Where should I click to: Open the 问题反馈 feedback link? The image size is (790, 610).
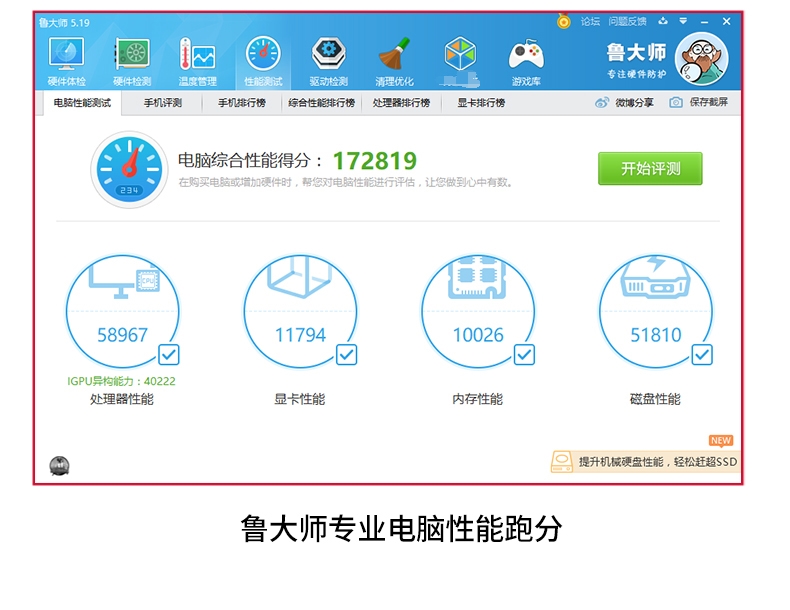pos(627,21)
